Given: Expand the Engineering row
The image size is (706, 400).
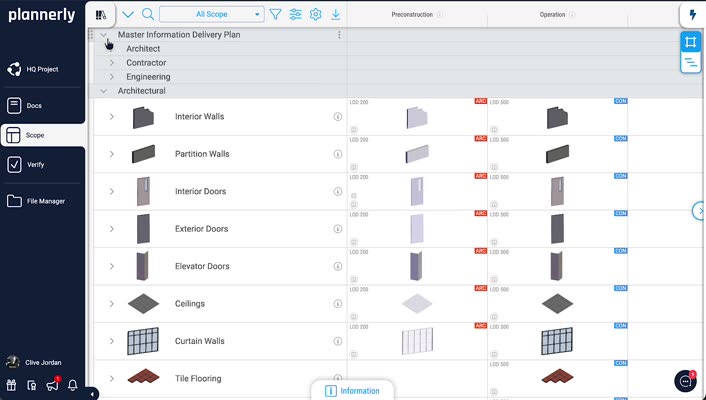Looking at the screenshot, I should tap(112, 77).
